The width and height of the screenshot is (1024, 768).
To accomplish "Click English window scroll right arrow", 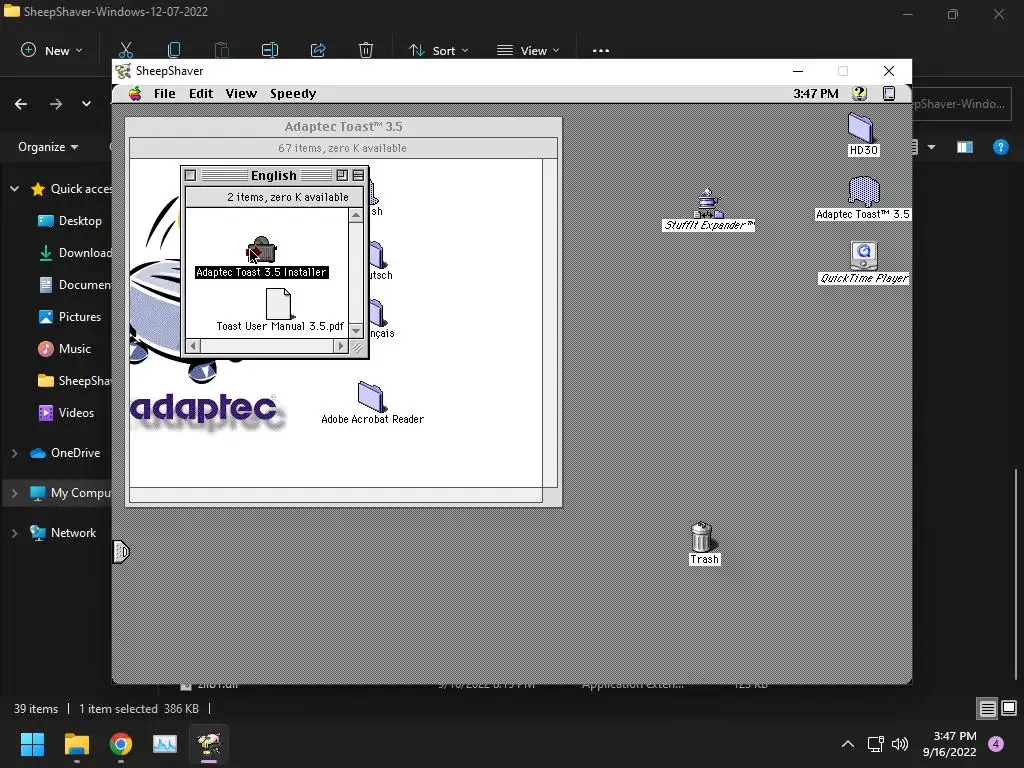I will coord(340,346).
